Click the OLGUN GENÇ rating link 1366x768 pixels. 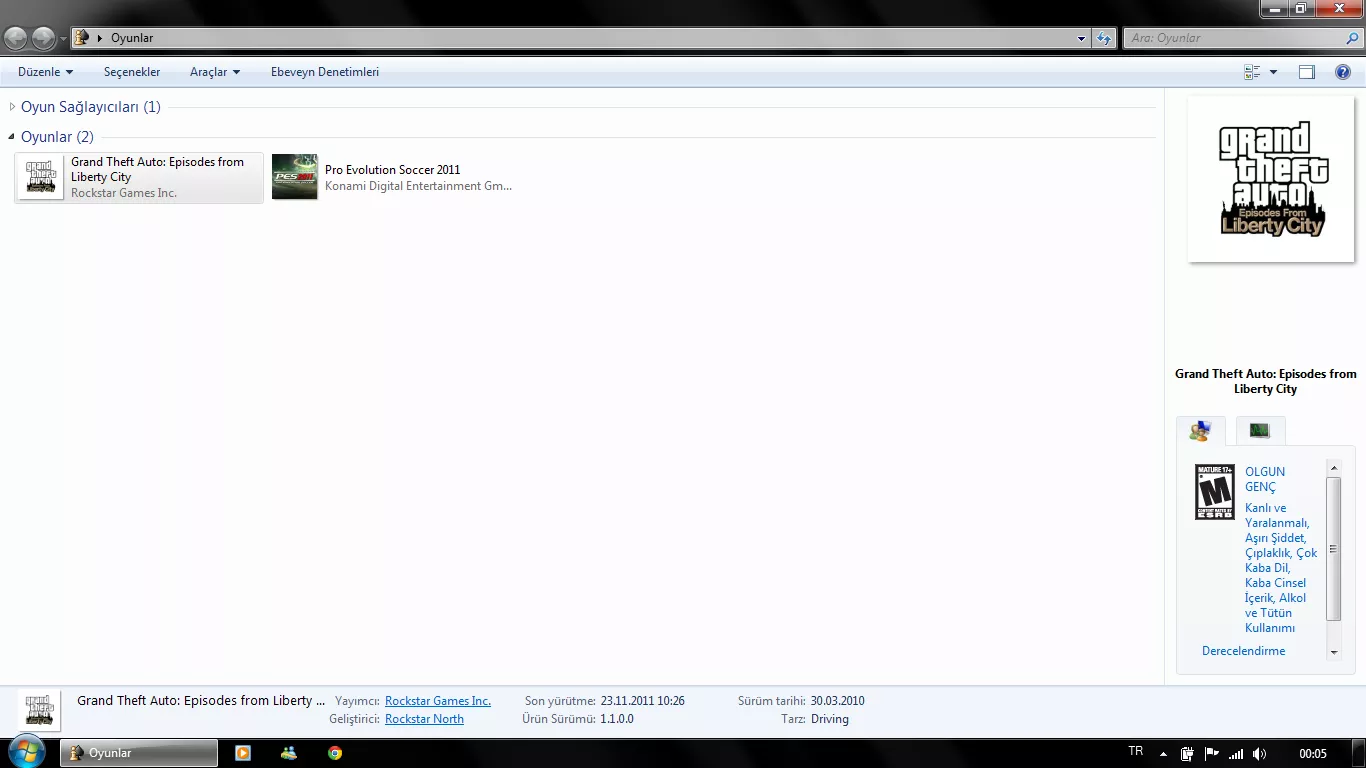point(1265,479)
